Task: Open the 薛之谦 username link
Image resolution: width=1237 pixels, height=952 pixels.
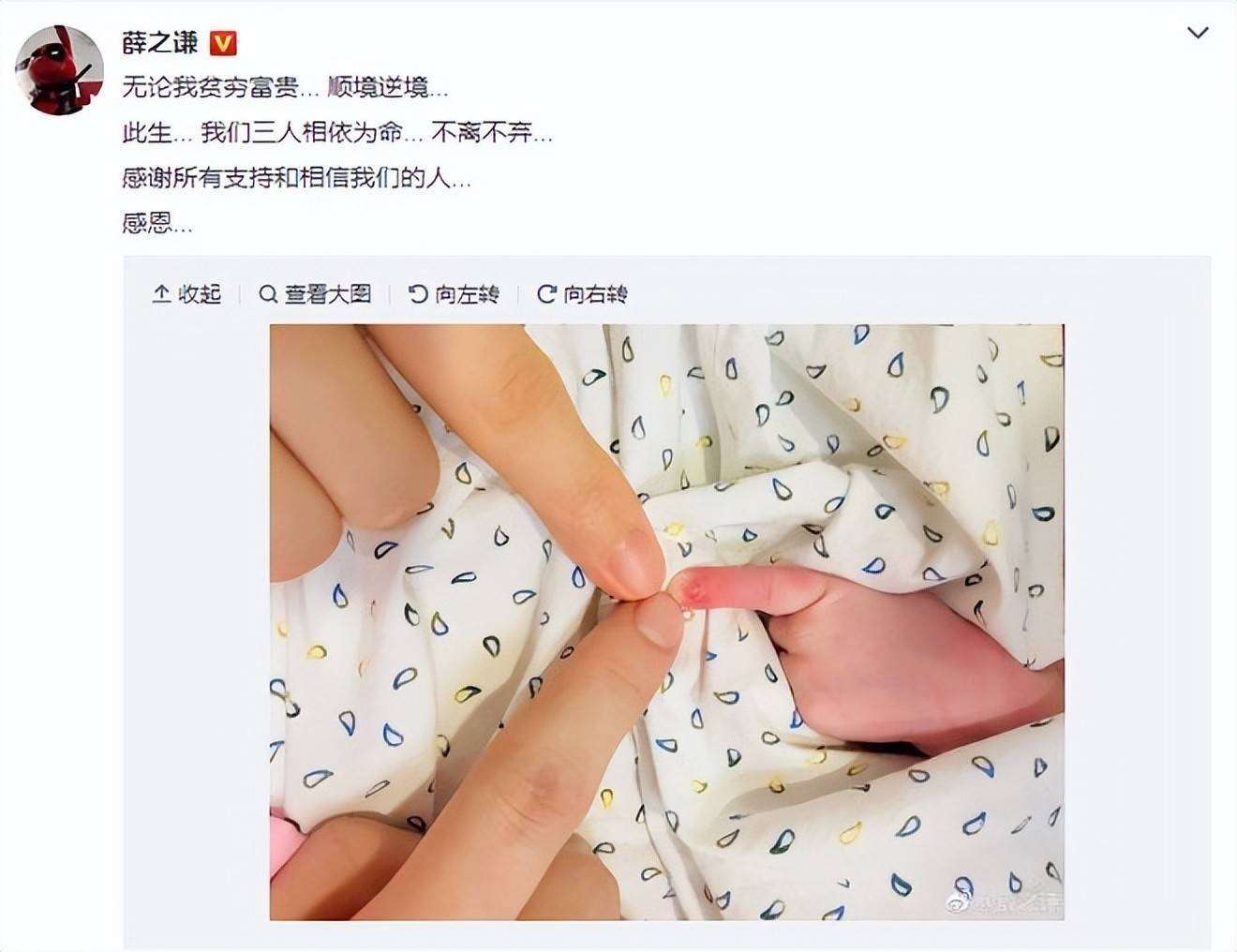Action: [159, 43]
